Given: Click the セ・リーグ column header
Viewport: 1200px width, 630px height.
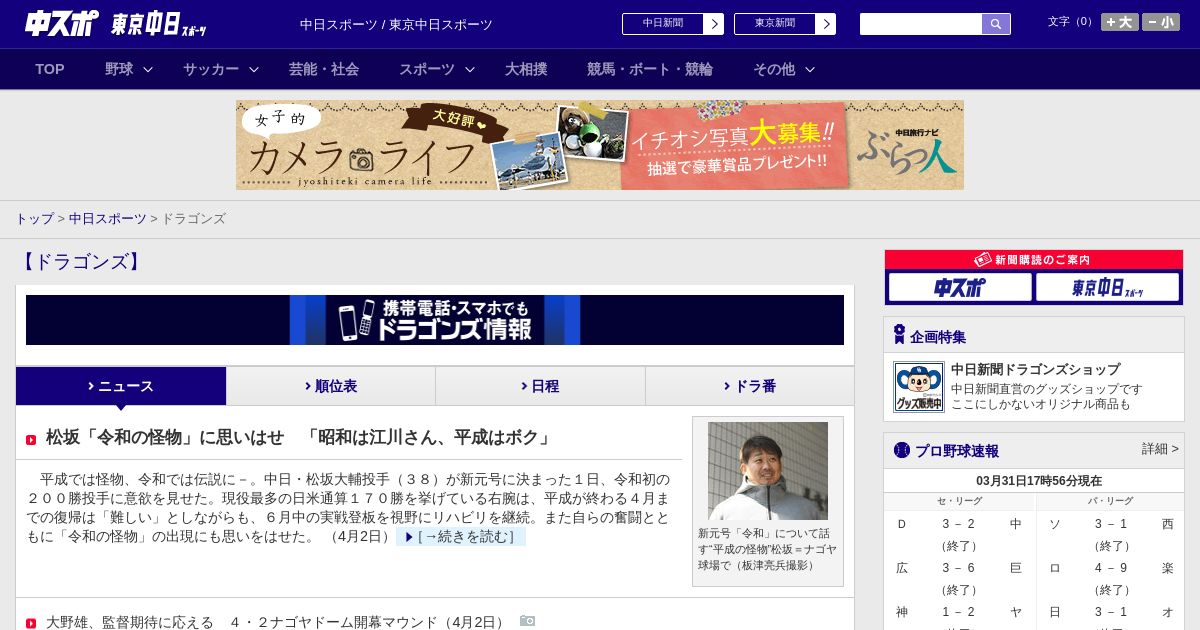Looking at the screenshot, I should (x=959, y=501).
